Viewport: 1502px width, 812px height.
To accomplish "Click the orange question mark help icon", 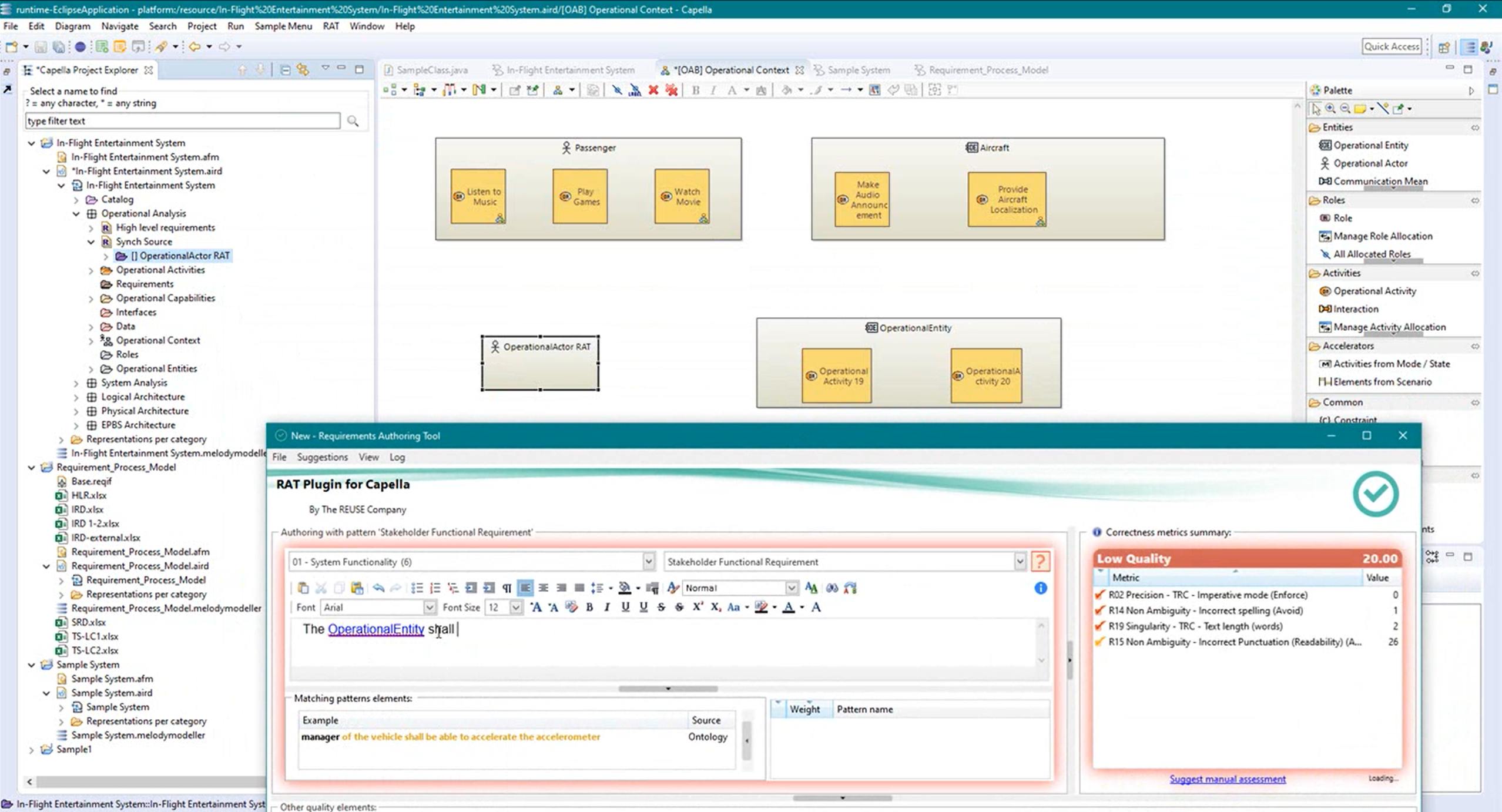I will (1040, 561).
